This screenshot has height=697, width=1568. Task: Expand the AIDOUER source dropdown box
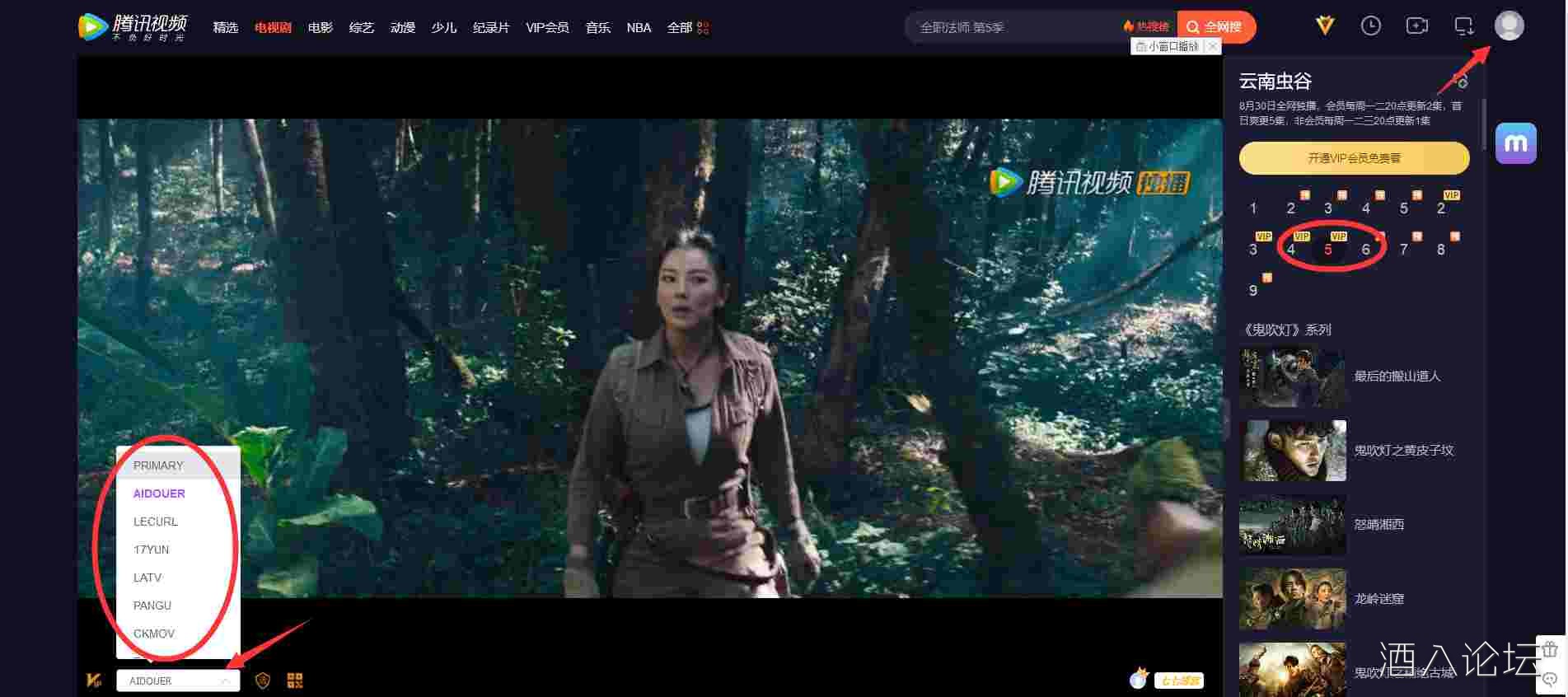(x=178, y=681)
